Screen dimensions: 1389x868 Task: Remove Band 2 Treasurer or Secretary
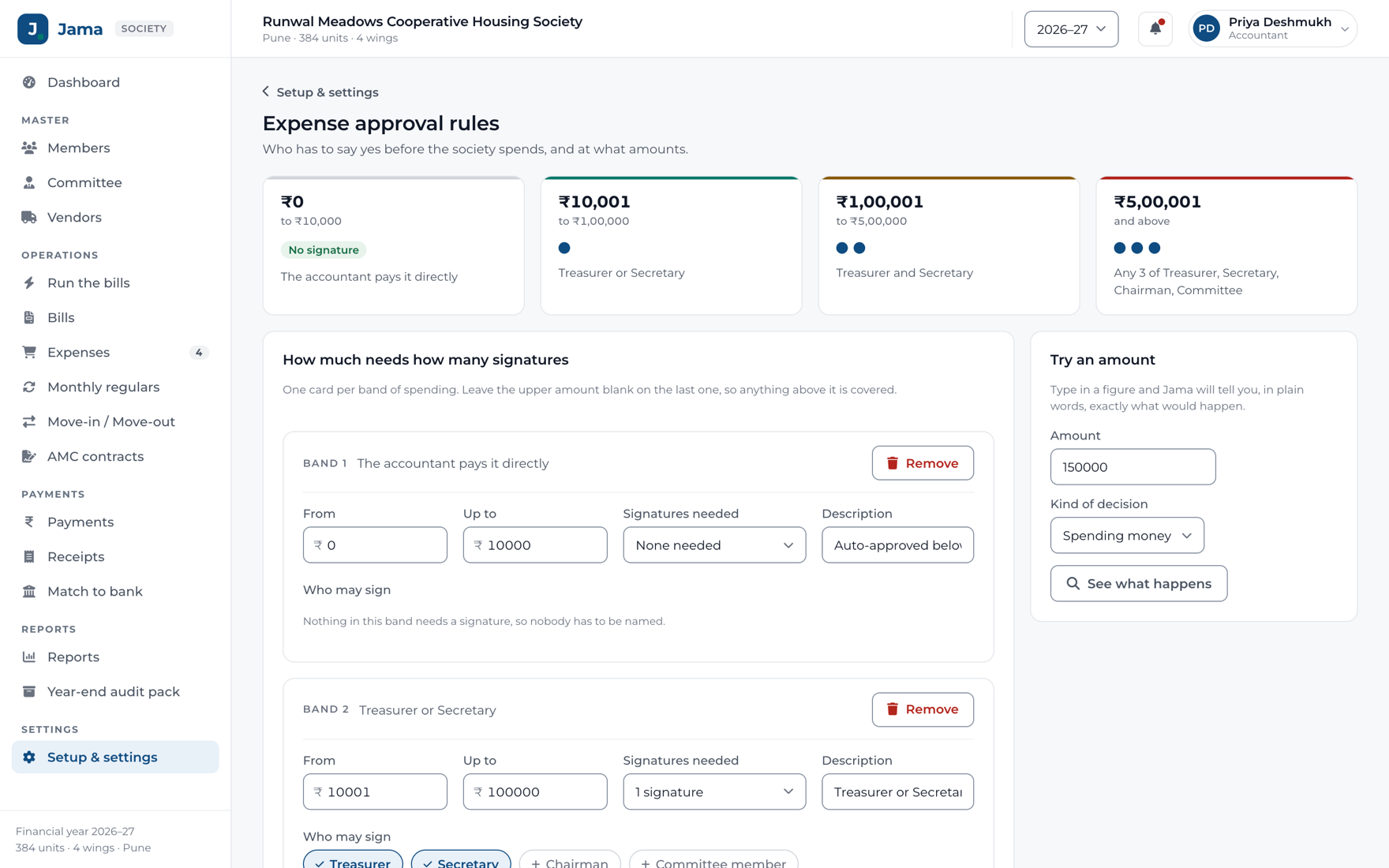923,709
